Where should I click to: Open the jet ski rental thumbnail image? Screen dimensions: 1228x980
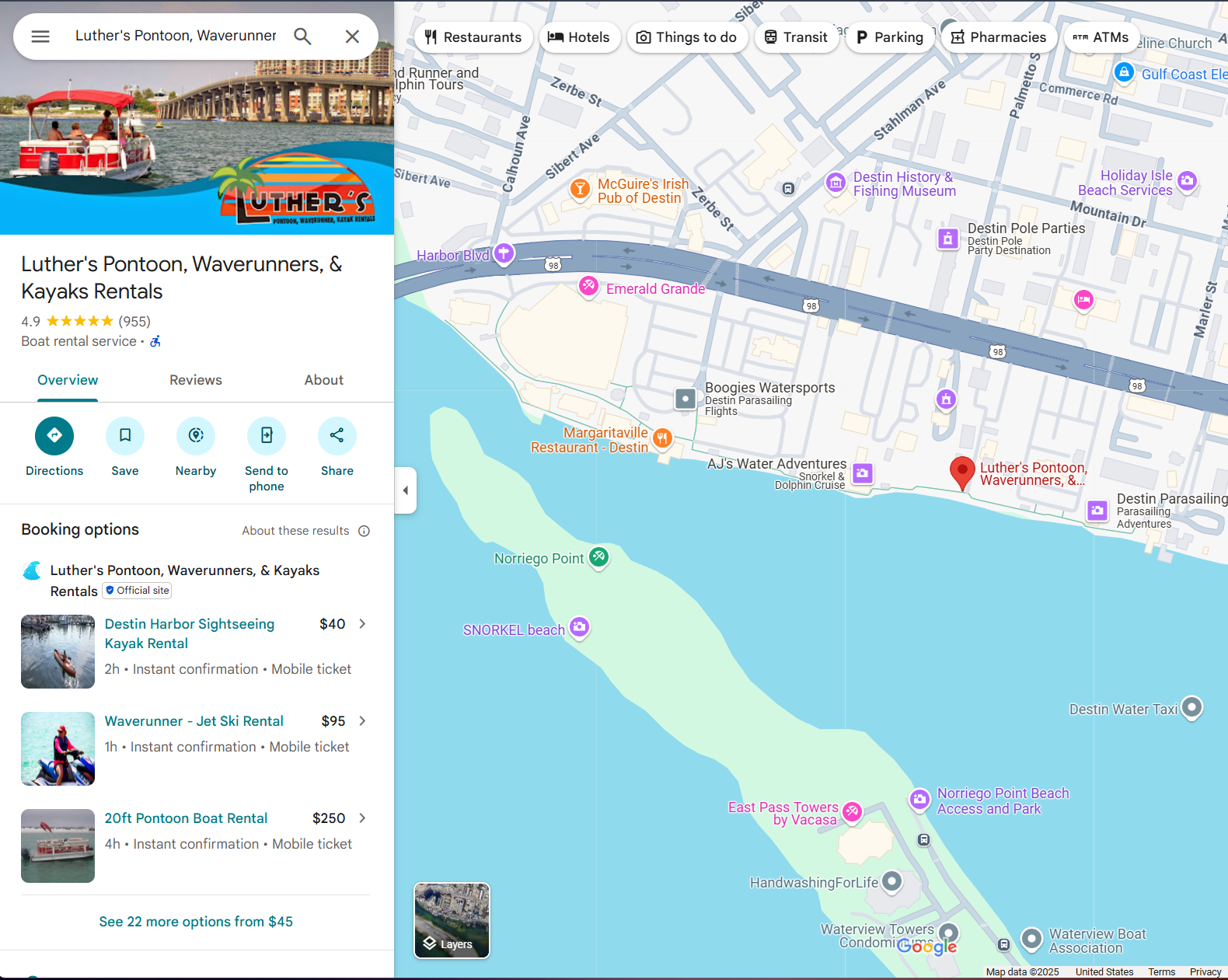(58, 748)
